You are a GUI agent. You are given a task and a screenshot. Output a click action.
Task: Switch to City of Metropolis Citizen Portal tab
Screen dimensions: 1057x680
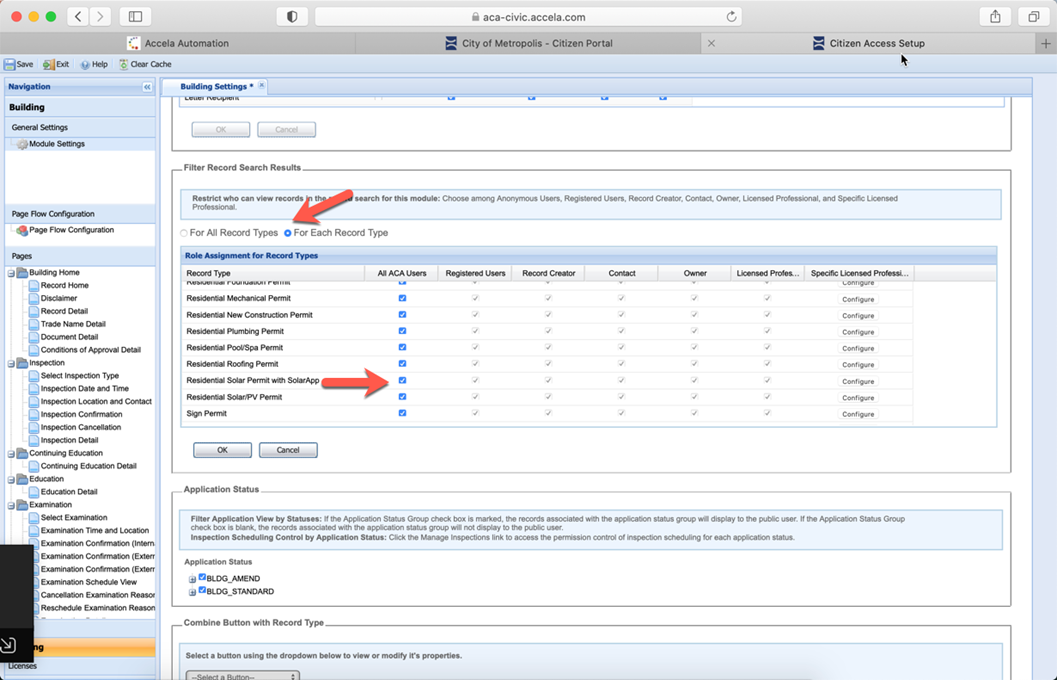point(537,43)
